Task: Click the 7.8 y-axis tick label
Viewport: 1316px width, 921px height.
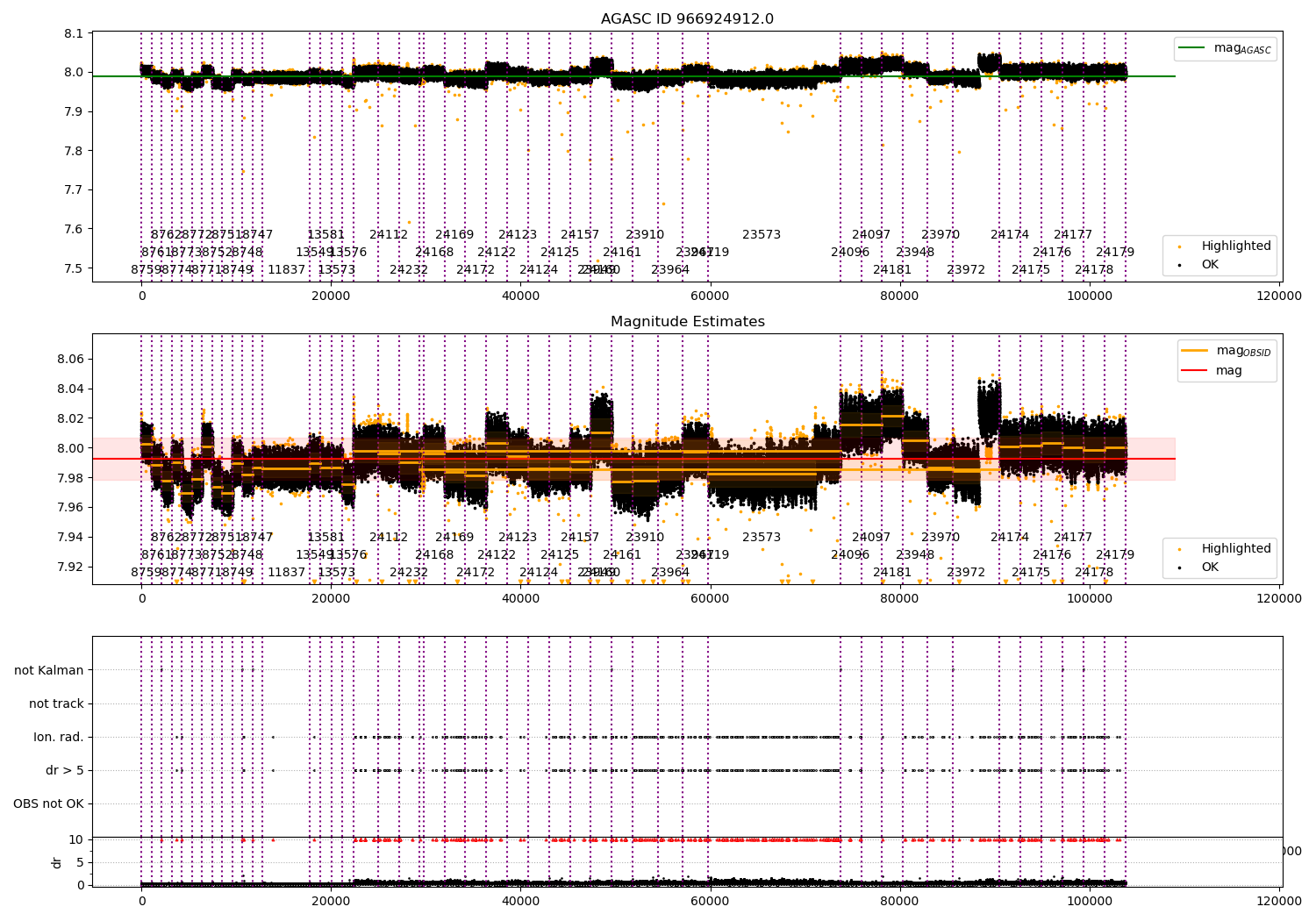Action: tap(74, 151)
